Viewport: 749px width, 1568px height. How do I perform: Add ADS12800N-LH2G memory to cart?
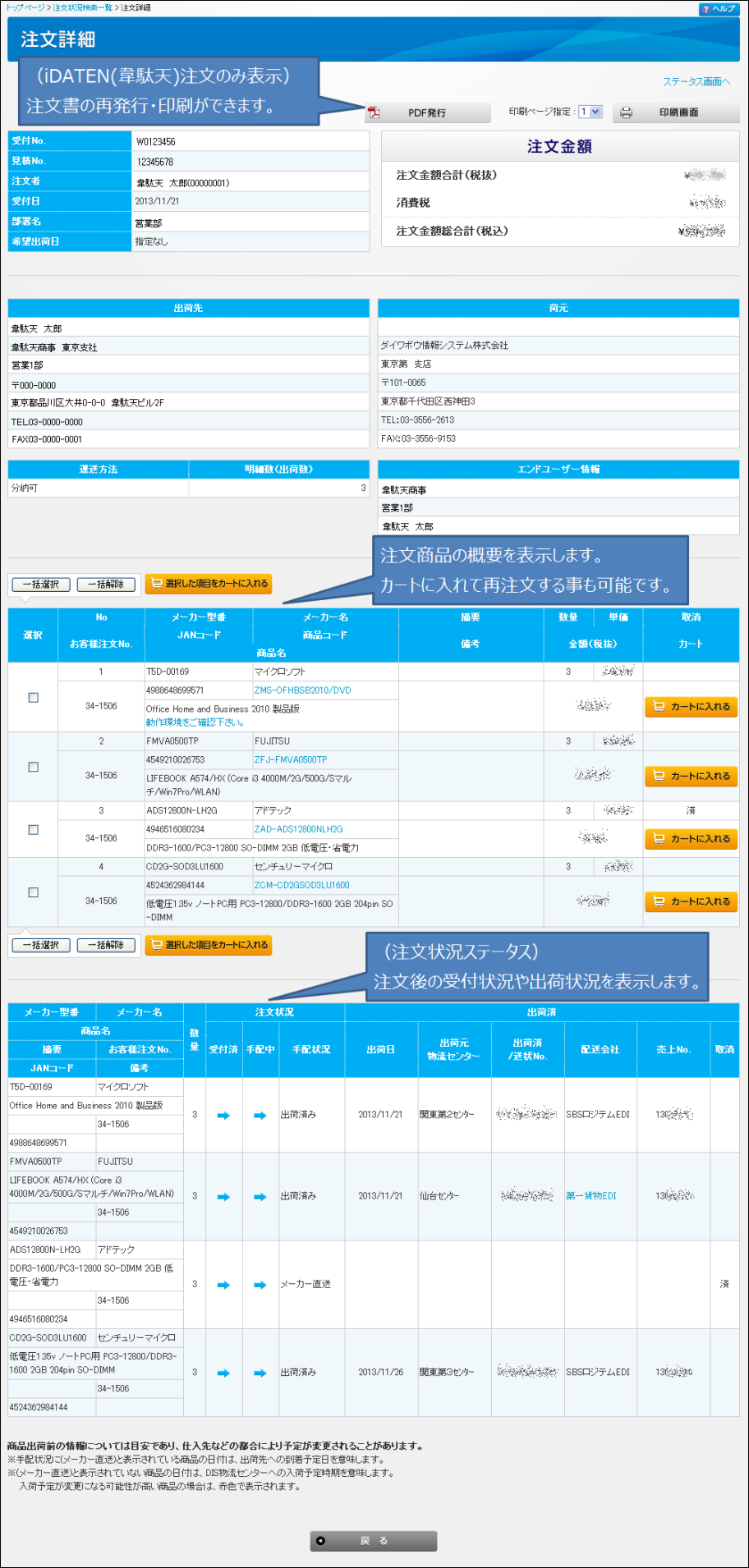pos(691,839)
